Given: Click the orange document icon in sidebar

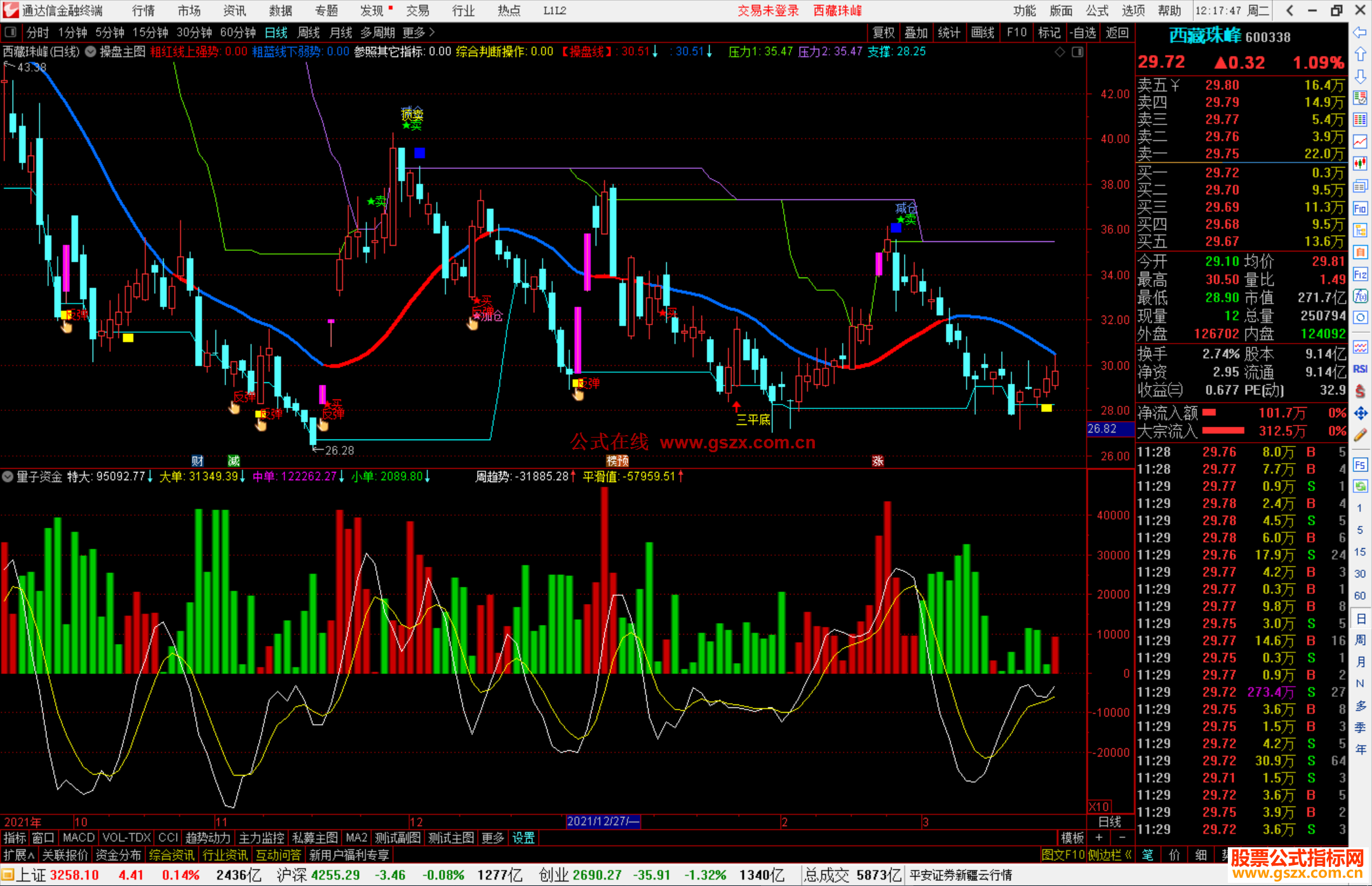Looking at the screenshot, I should [x=1360, y=252].
